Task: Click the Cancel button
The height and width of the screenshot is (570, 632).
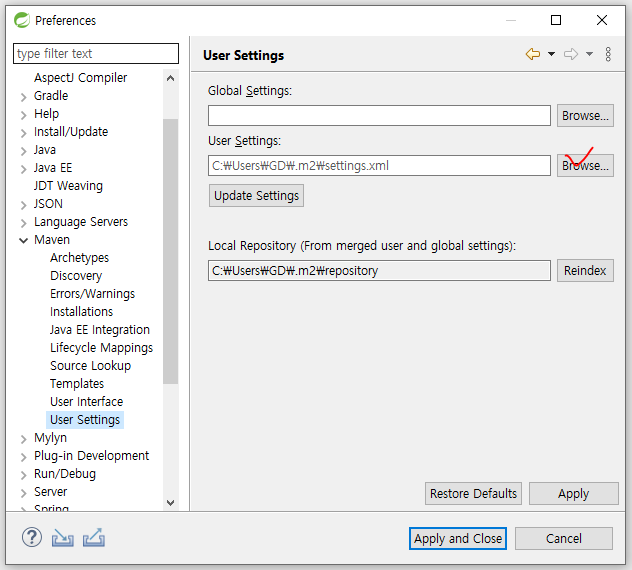Action: 564,539
